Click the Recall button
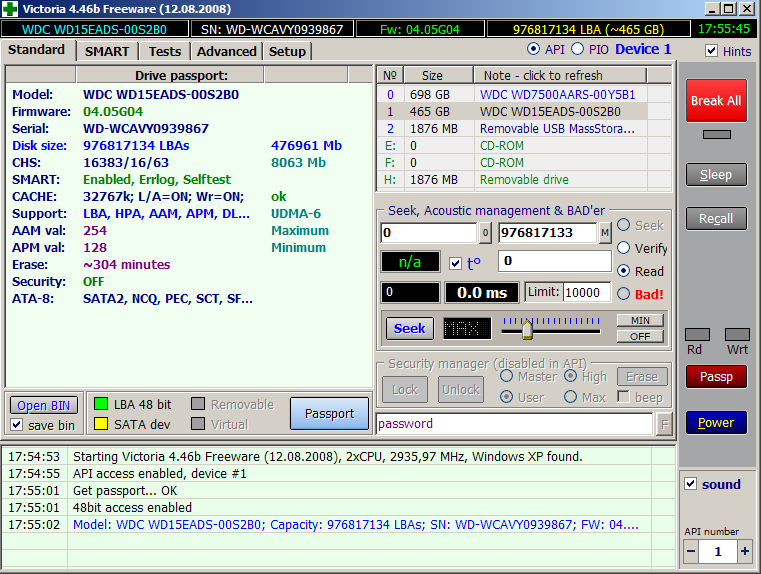Screen dimensions: 761x574 (716, 219)
